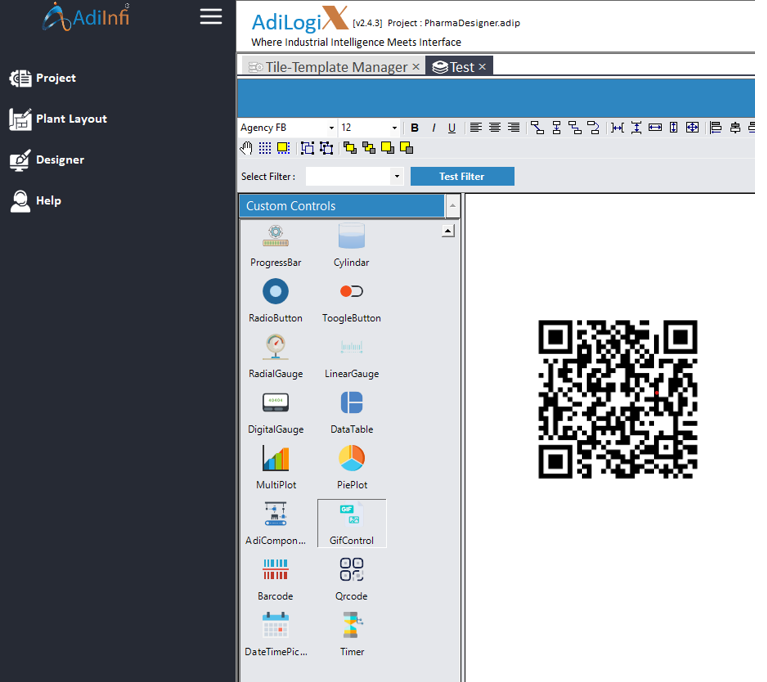Click the equal vertical spacing icon

[x=636, y=128]
